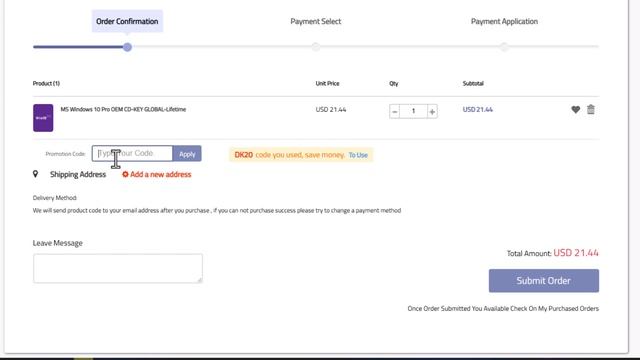Click the DK20 promo code text

click(x=244, y=155)
